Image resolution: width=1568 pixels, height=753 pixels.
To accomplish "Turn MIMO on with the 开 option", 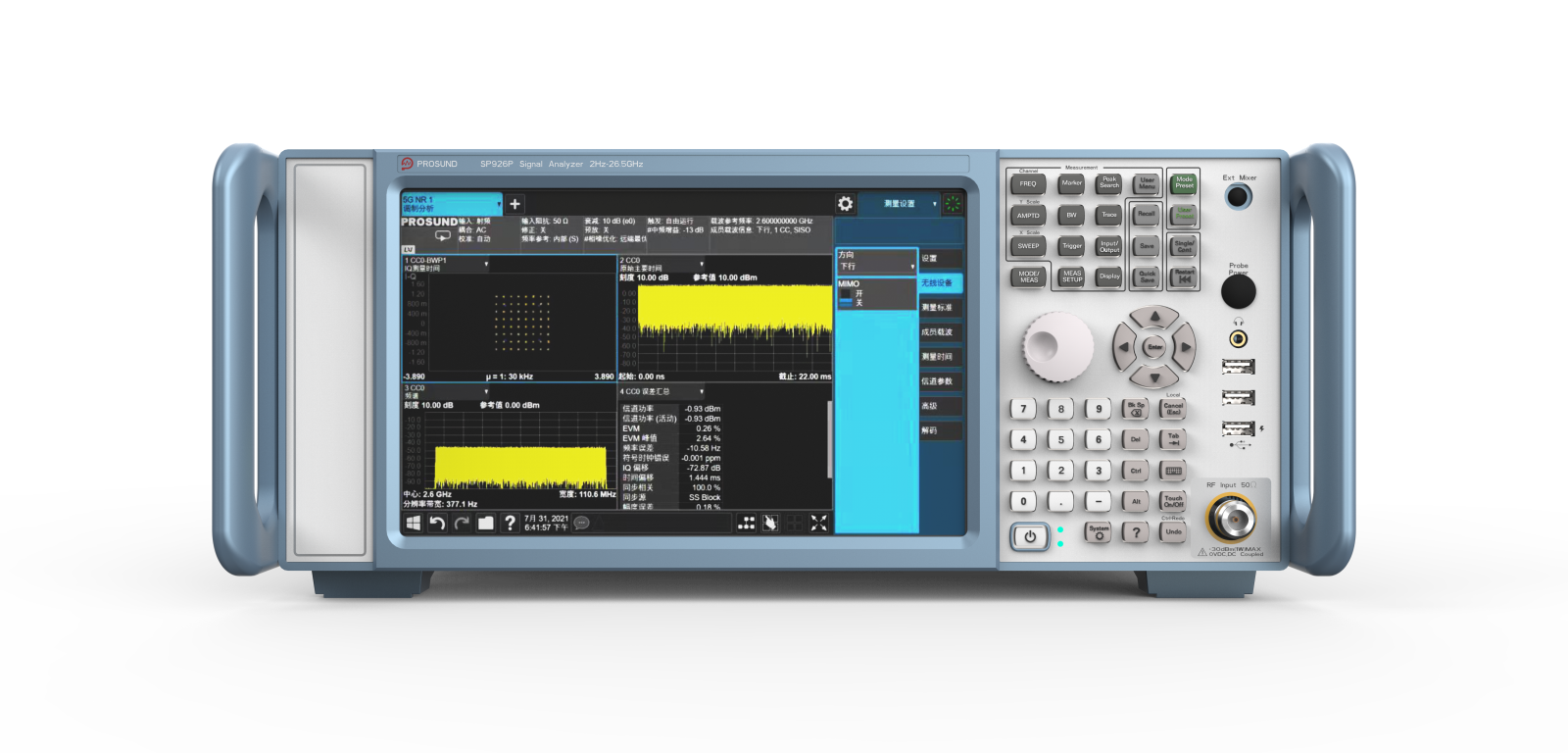I will click(x=847, y=293).
